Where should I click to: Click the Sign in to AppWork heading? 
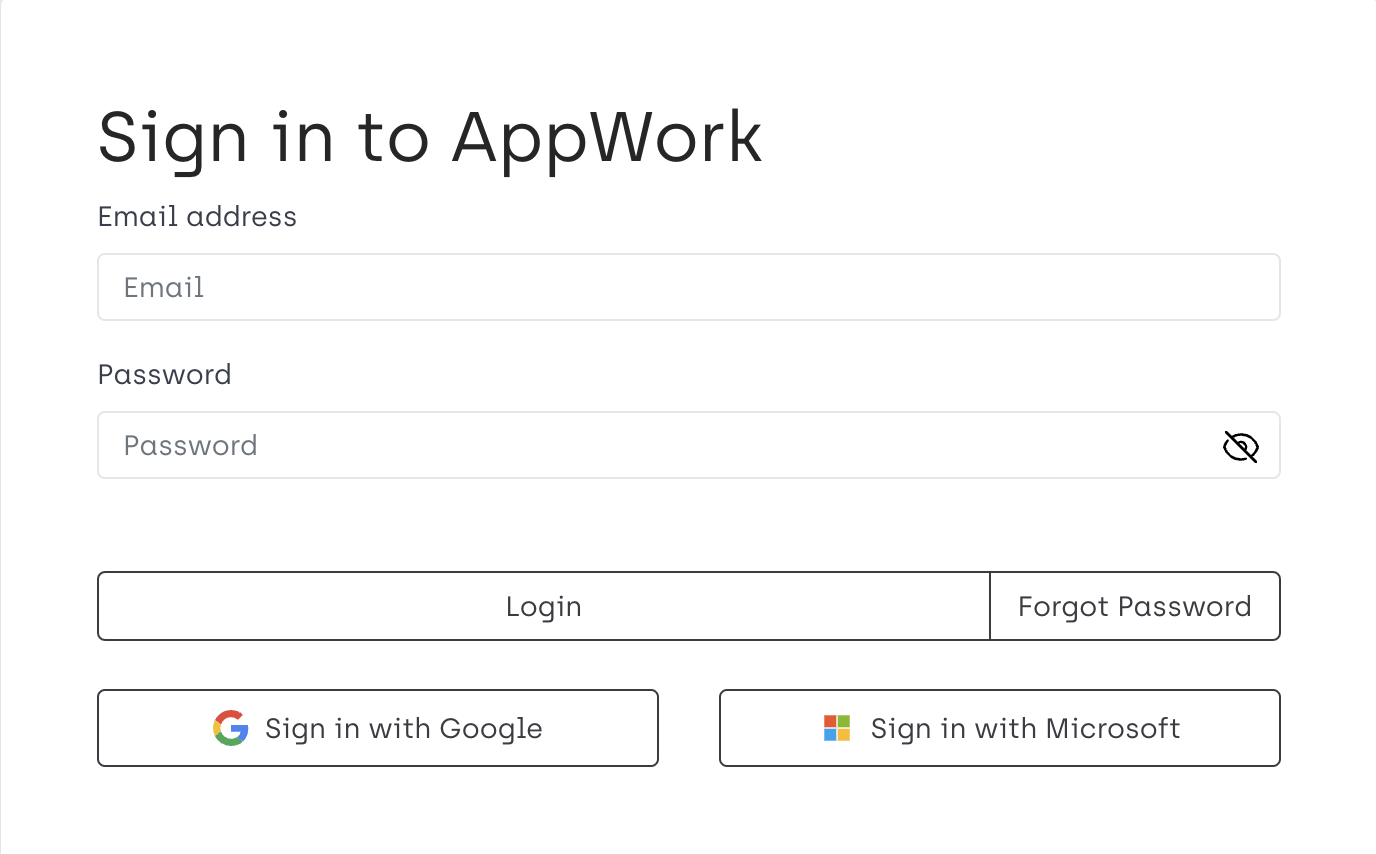point(430,137)
